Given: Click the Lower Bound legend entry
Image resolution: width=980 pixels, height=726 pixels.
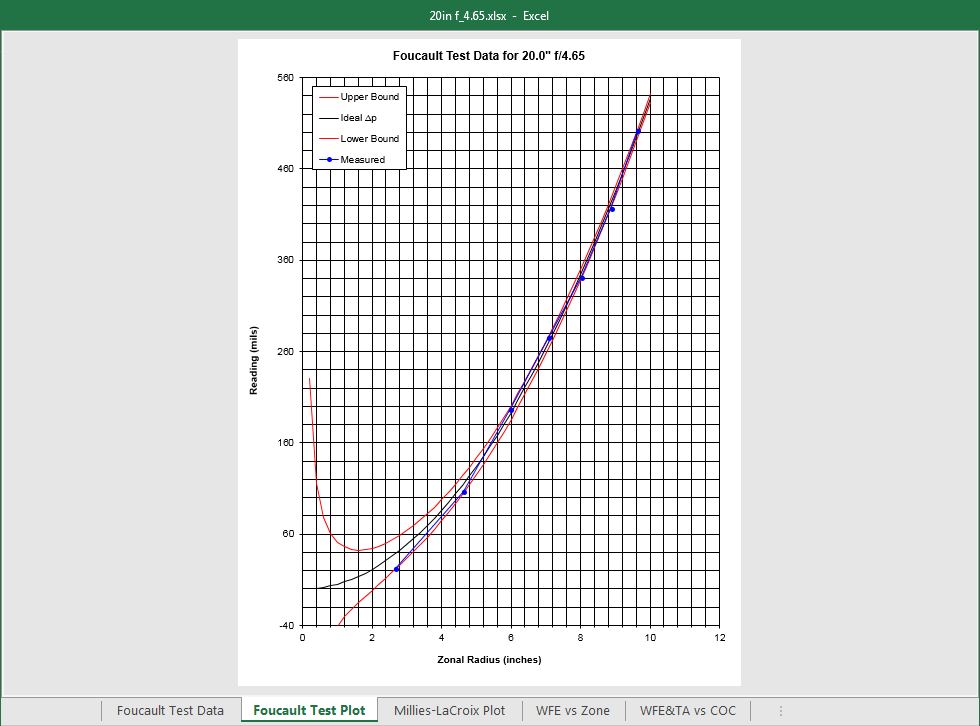Looking at the screenshot, I should [x=369, y=139].
